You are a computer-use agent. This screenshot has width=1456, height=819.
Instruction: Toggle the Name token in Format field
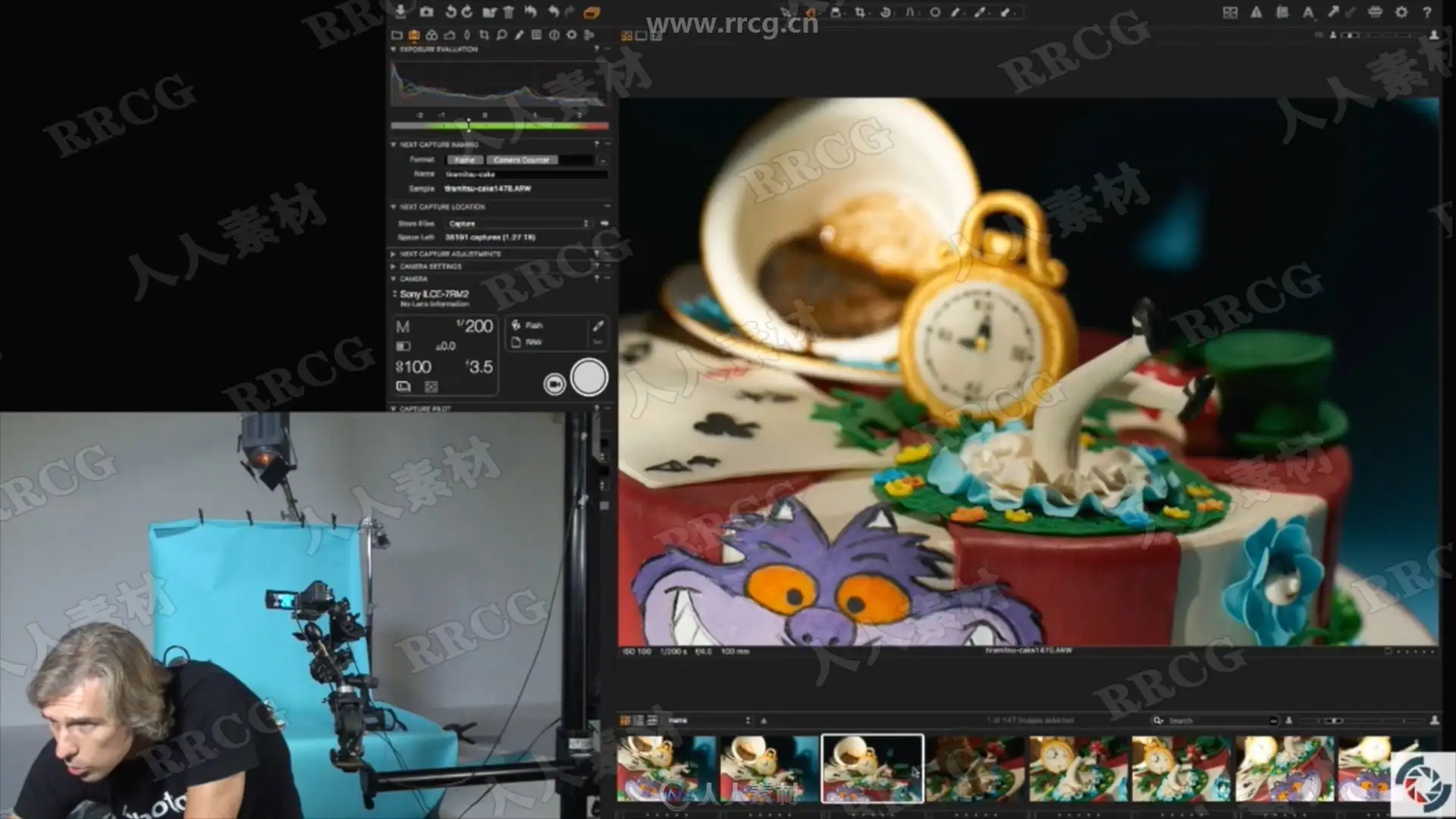[x=465, y=160]
